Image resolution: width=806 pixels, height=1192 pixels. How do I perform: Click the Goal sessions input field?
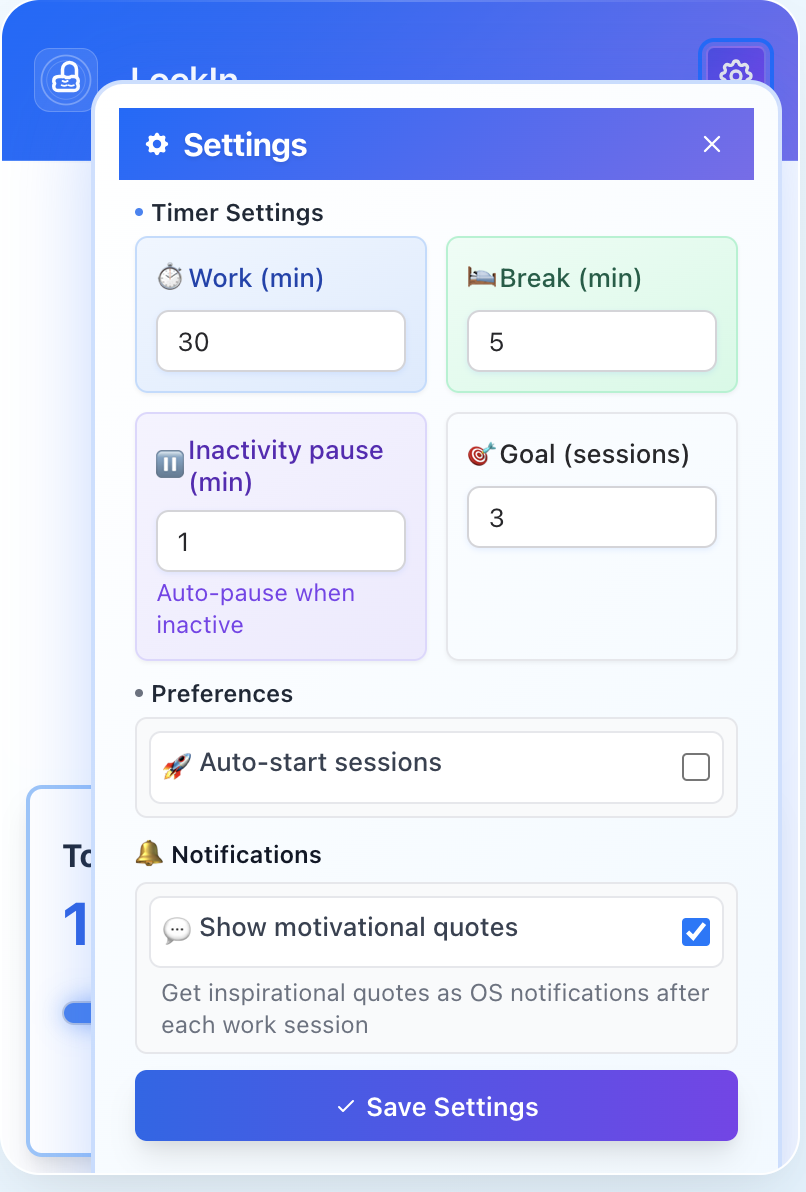[x=592, y=518]
